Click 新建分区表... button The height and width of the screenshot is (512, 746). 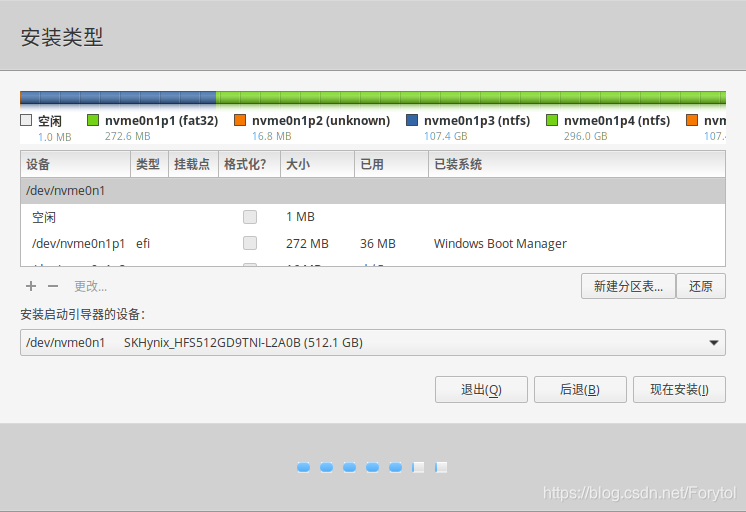click(x=628, y=286)
